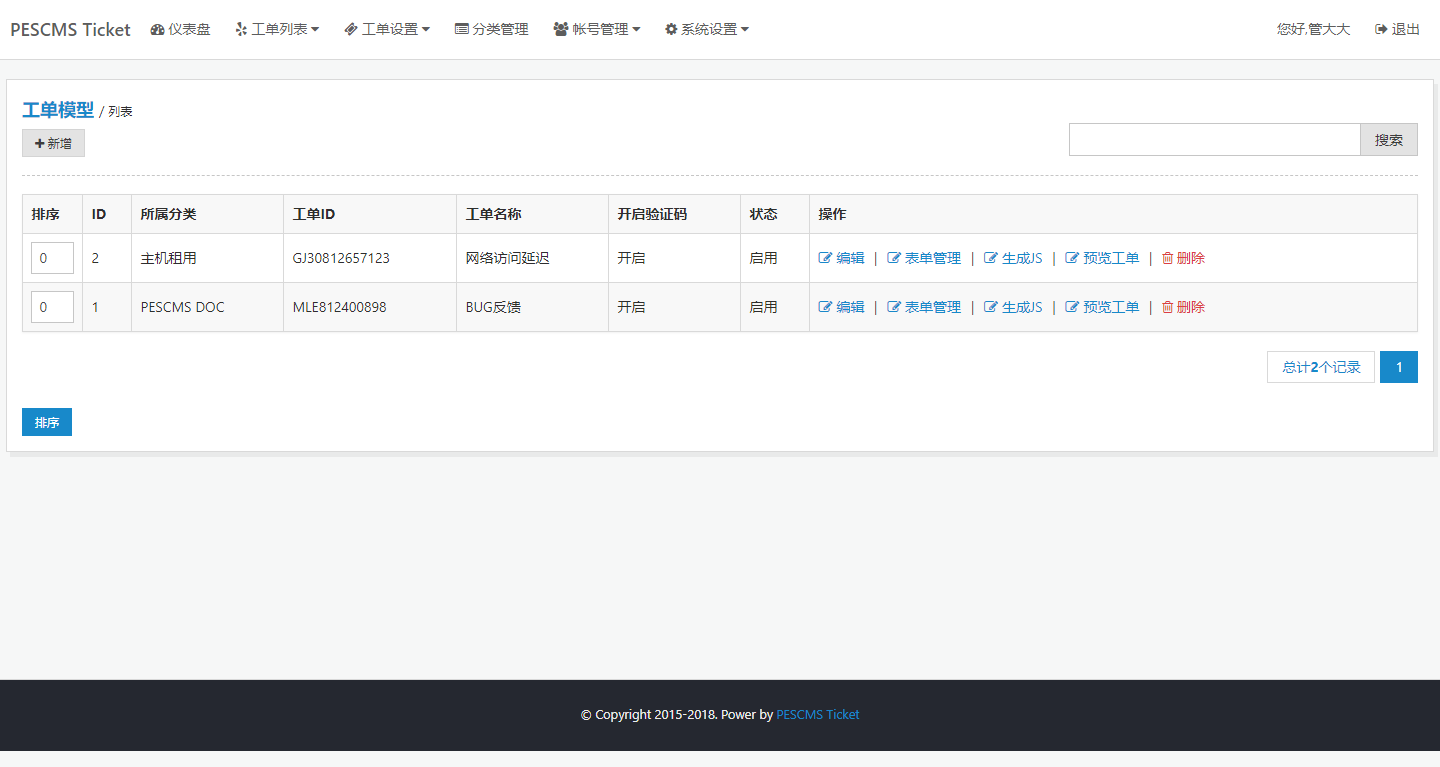Image resolution: width=1440 pixels, height=767 pixels.
Task: Click the dashboard gauge icon beside 仪表盘
Action: click(157, 30)
